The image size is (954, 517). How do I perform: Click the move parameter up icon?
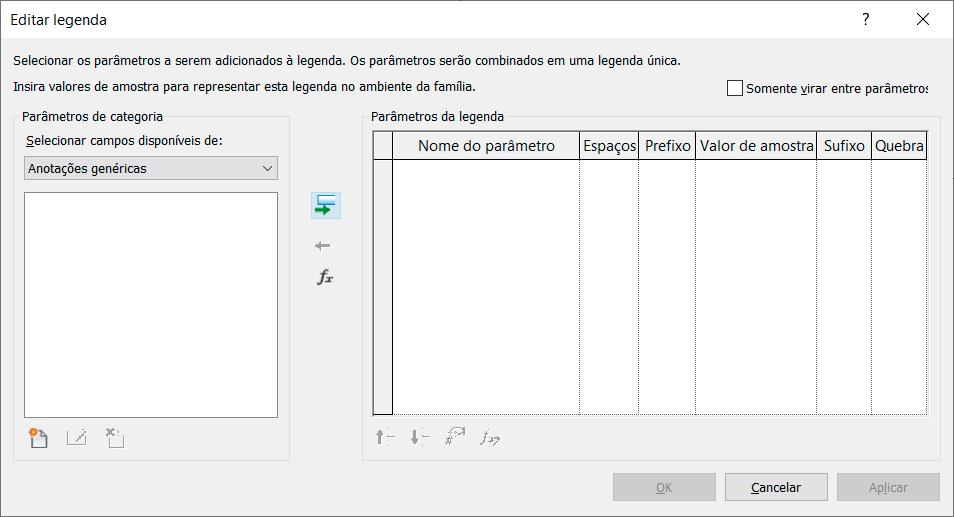(x=385, y=437)
